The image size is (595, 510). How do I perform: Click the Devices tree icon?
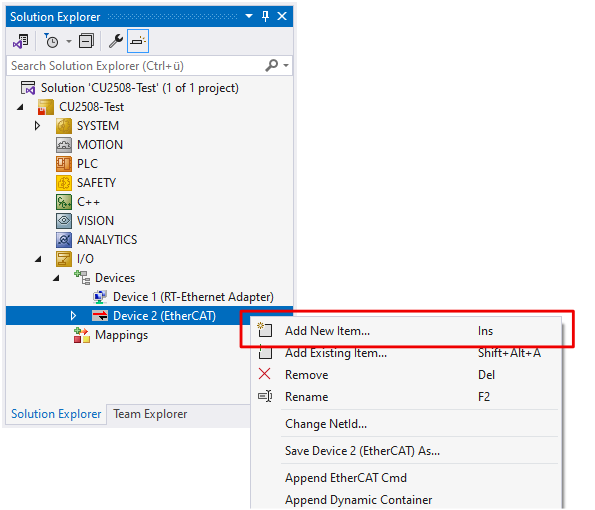[82, 278]
